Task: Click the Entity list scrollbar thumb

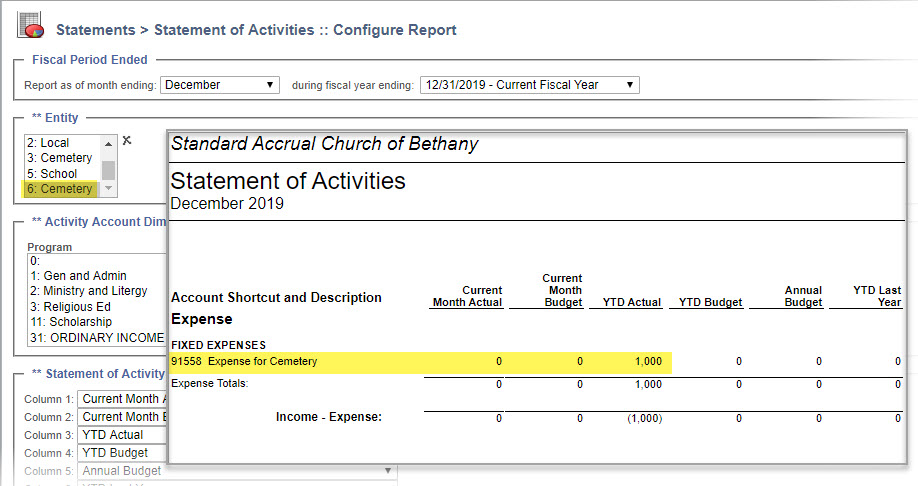Action: click(108, 170)
